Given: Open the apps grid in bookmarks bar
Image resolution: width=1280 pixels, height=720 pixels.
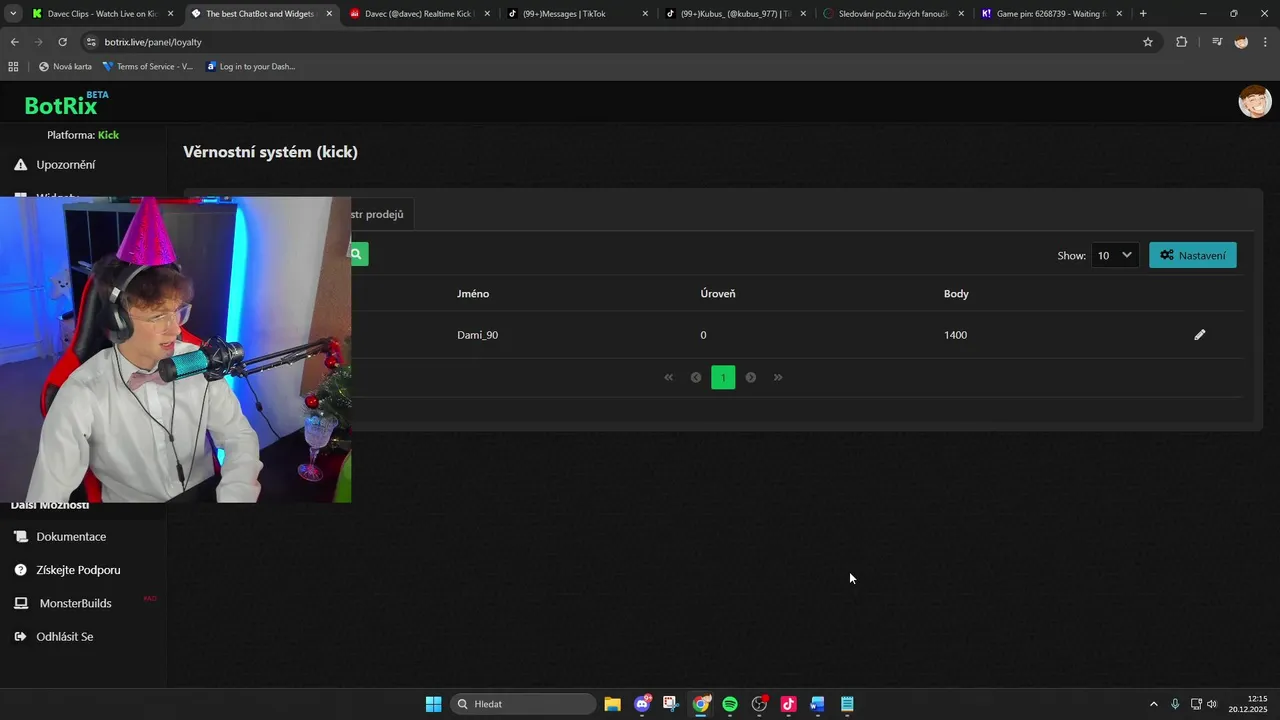Looking at the screenshot, I should coord(13,67).
